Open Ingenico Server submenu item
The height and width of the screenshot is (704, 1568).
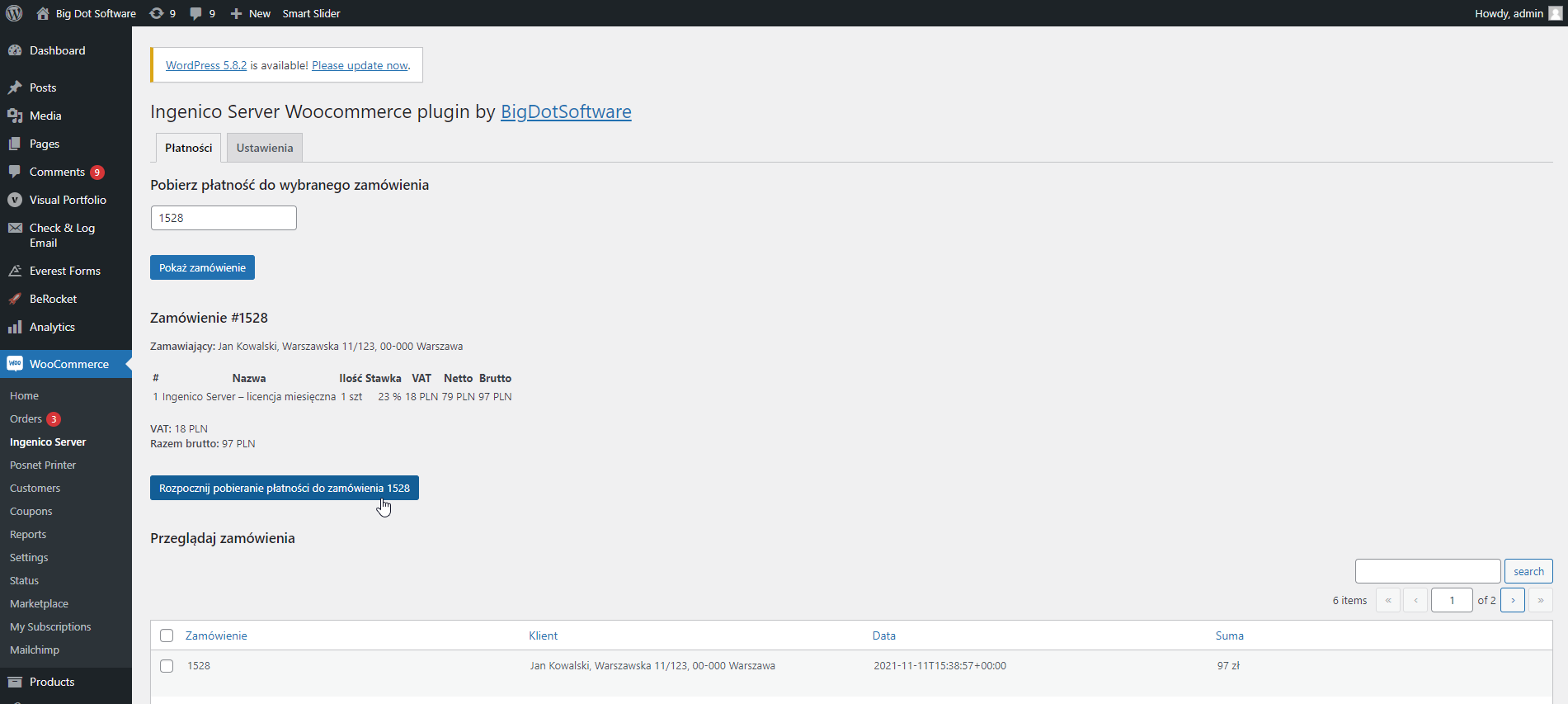pyautogui.click(x=48, y=442)
